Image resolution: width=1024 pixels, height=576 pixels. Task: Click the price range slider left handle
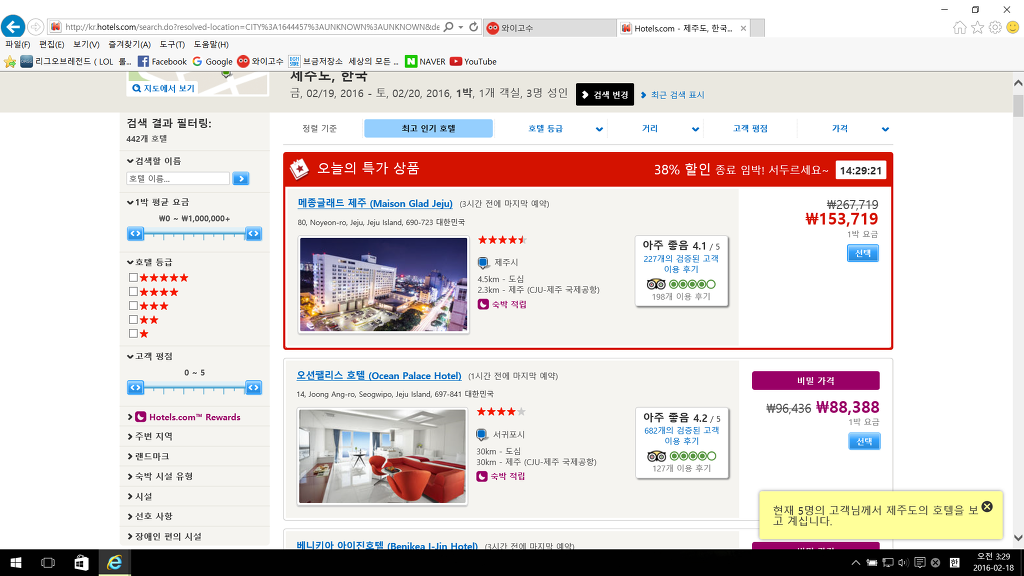[135, 233]
